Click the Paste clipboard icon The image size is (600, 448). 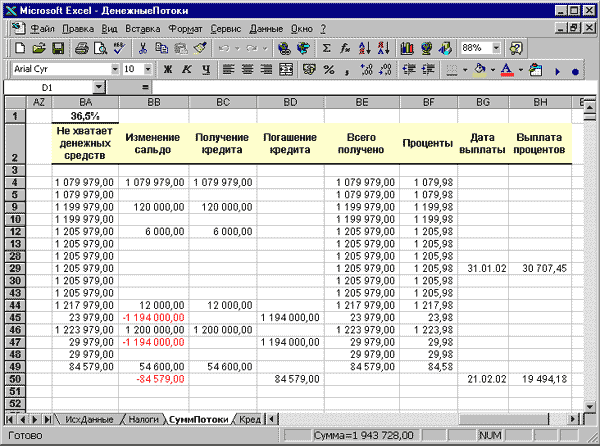click(181, 49)
